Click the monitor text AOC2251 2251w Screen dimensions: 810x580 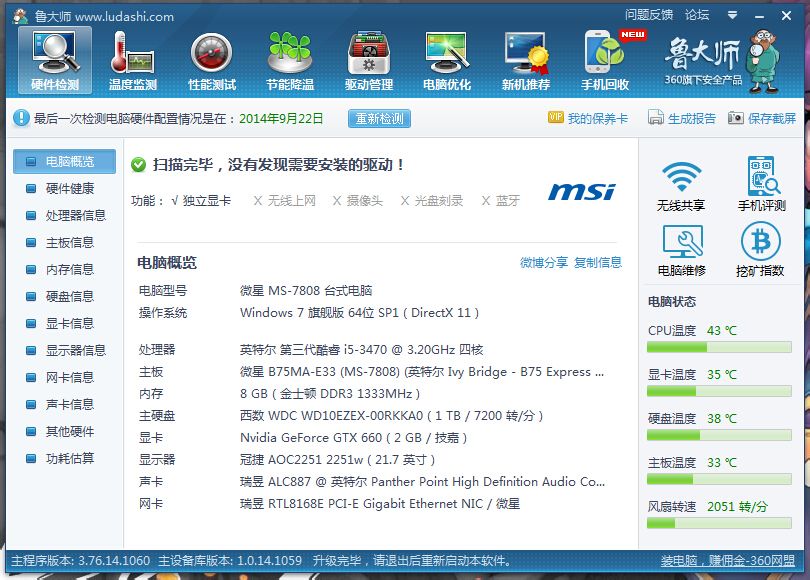[x=316, y=460]
